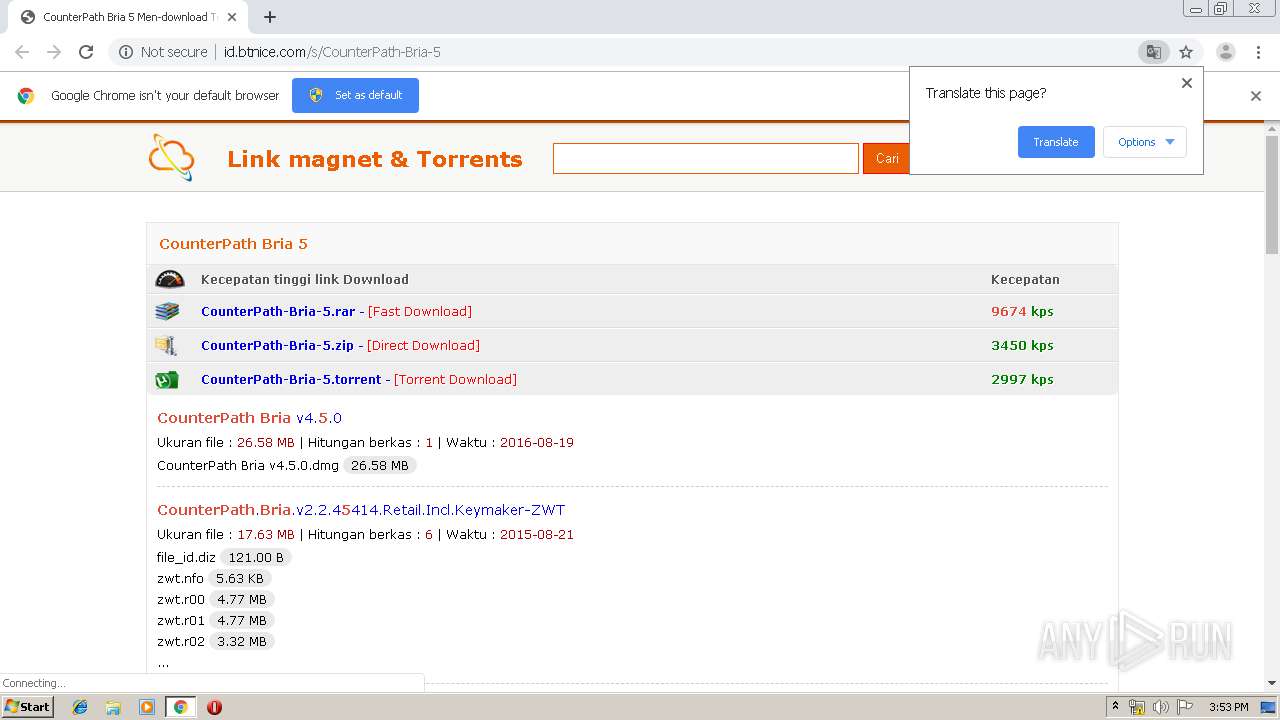Click the scrollbar down arrow
Image resolution: width=1280 pixels, height=720 pixels.
(x=1272, y=683)
